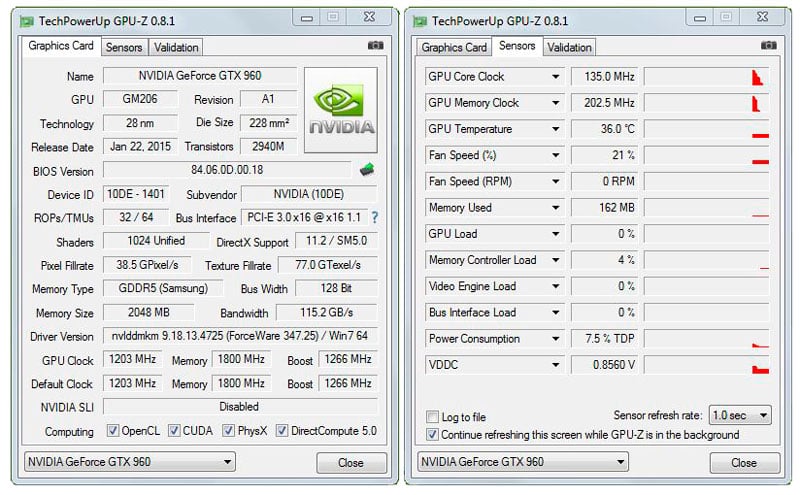
Task: Switch to Validation tab in left window
Action: [x=176, y=47]
